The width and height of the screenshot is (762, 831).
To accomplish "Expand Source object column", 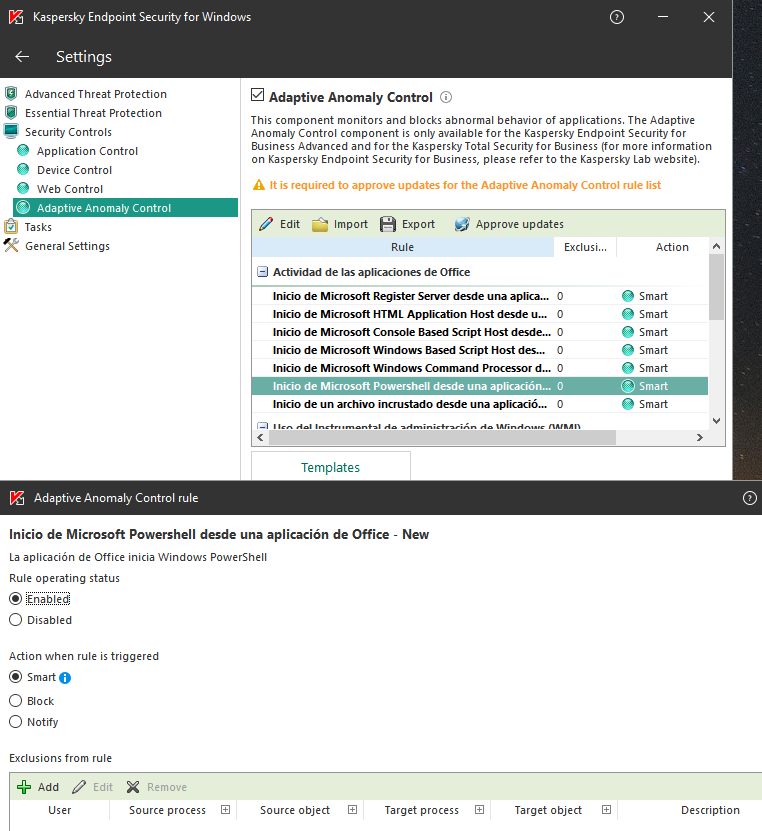I will click(352, 809).
